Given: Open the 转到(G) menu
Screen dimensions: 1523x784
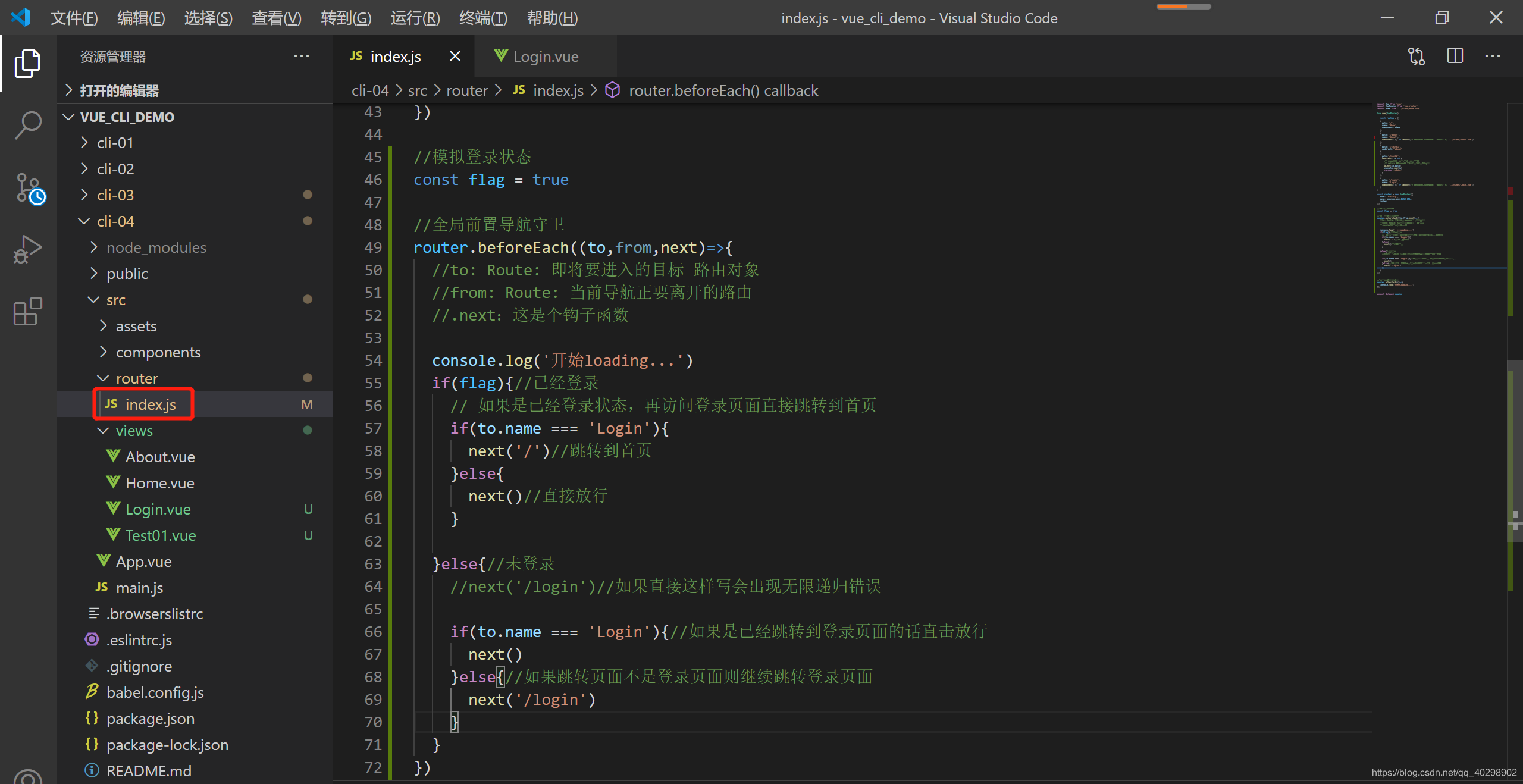Looking at the screenshot, I should 346,18.
